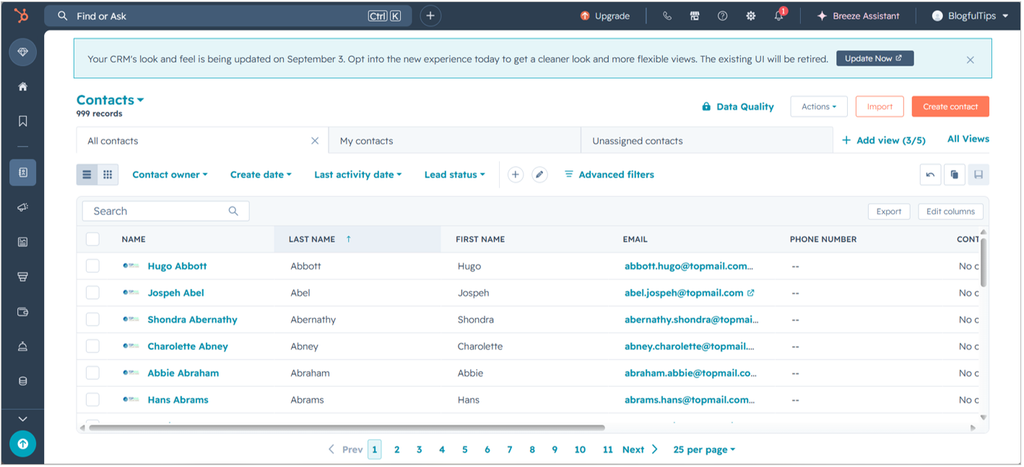Image resolution: width=1024 pixels, height=467 pixels.
Task: Click the vertical table scrollbar
Action: (984, 261)
